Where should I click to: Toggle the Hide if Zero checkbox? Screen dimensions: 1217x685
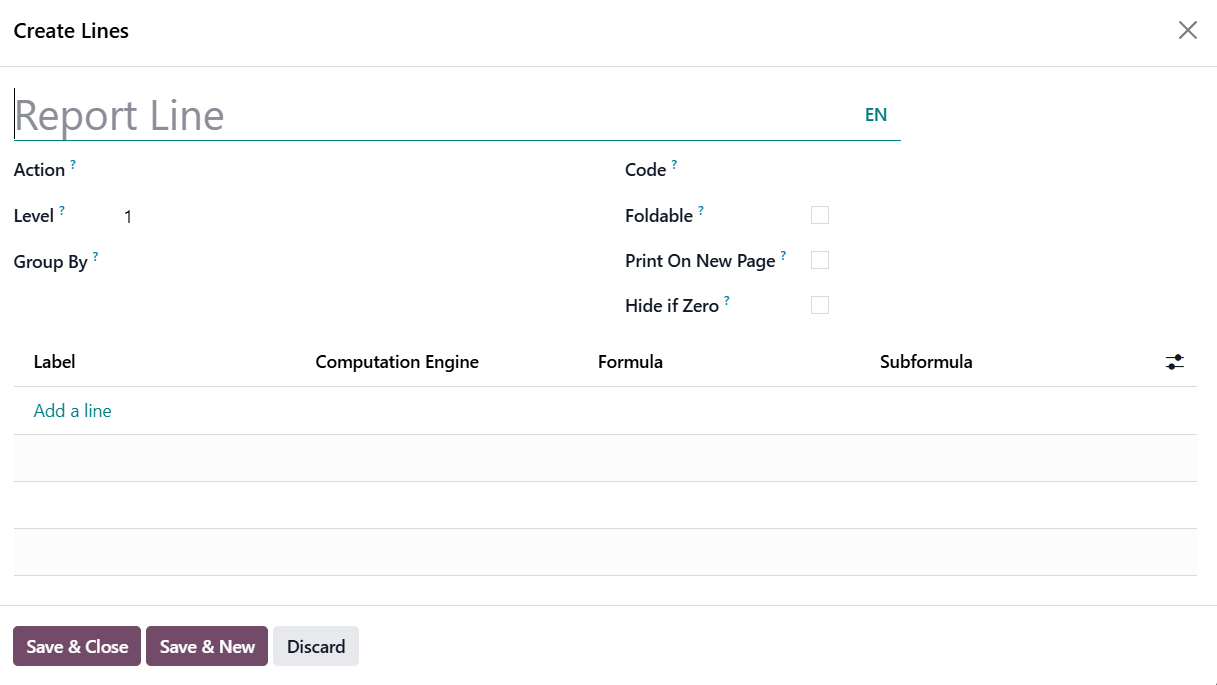pos(820,305)
